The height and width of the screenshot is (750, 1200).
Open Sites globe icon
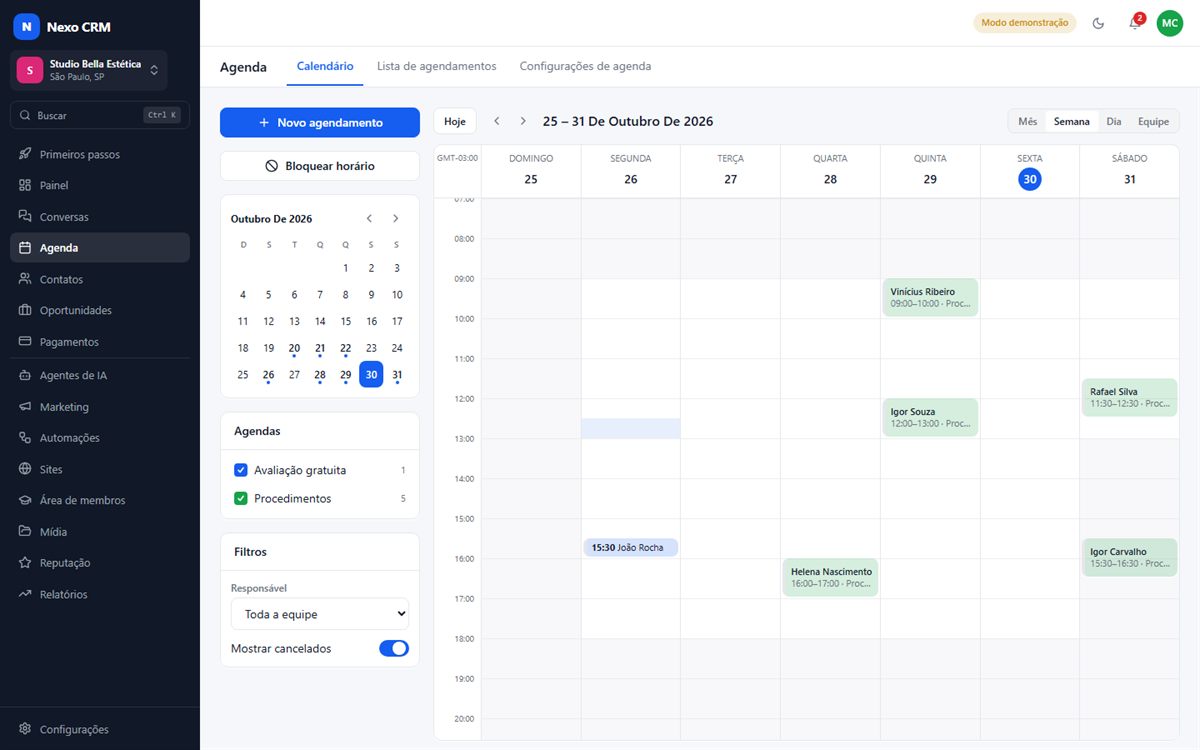pos(25,469)
